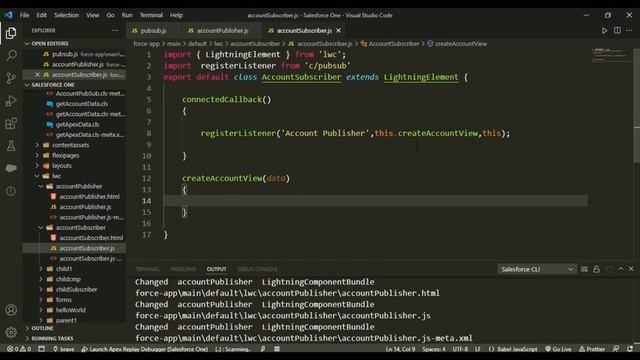Open getAccountData.cls in explorer
640x360 pixels.
point(82,104)
